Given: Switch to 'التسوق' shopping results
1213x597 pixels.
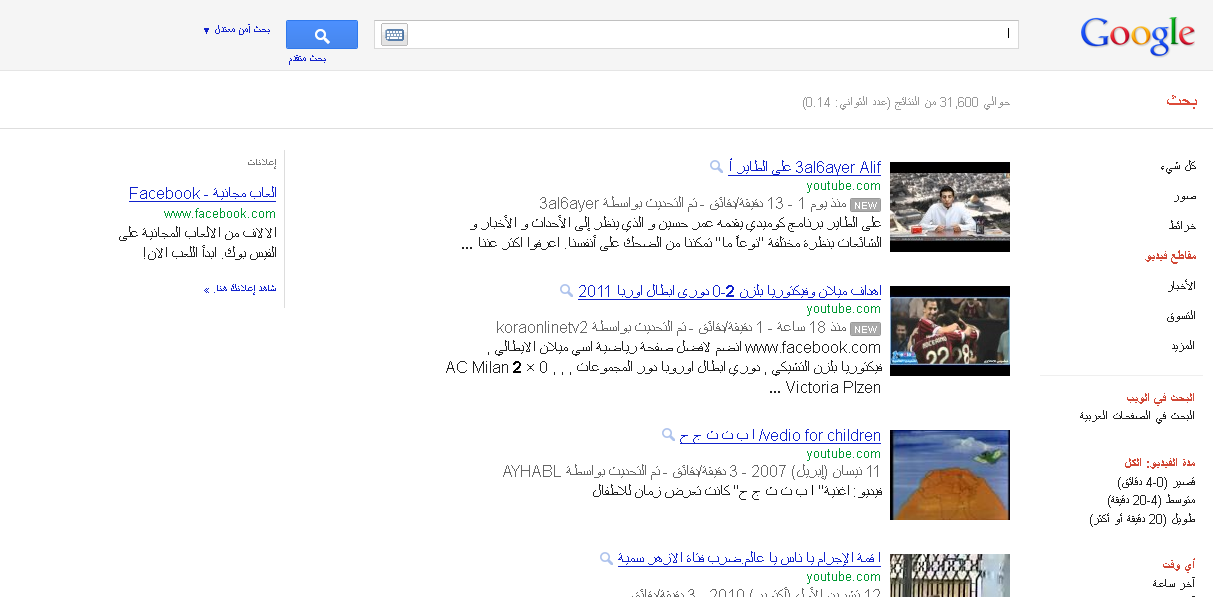Looking at the screenshot, I should 1181,316.
